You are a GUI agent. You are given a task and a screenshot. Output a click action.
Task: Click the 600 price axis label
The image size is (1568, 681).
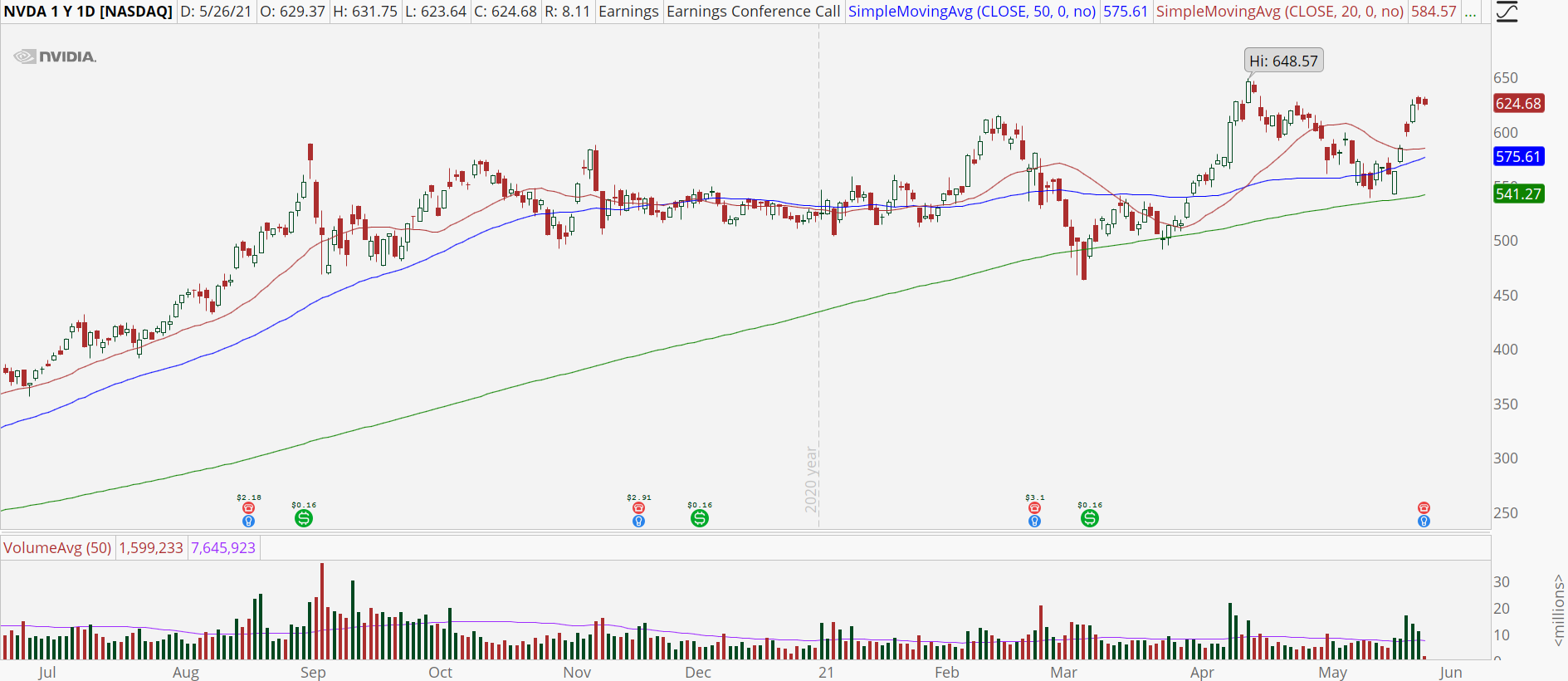(1506, 132)
